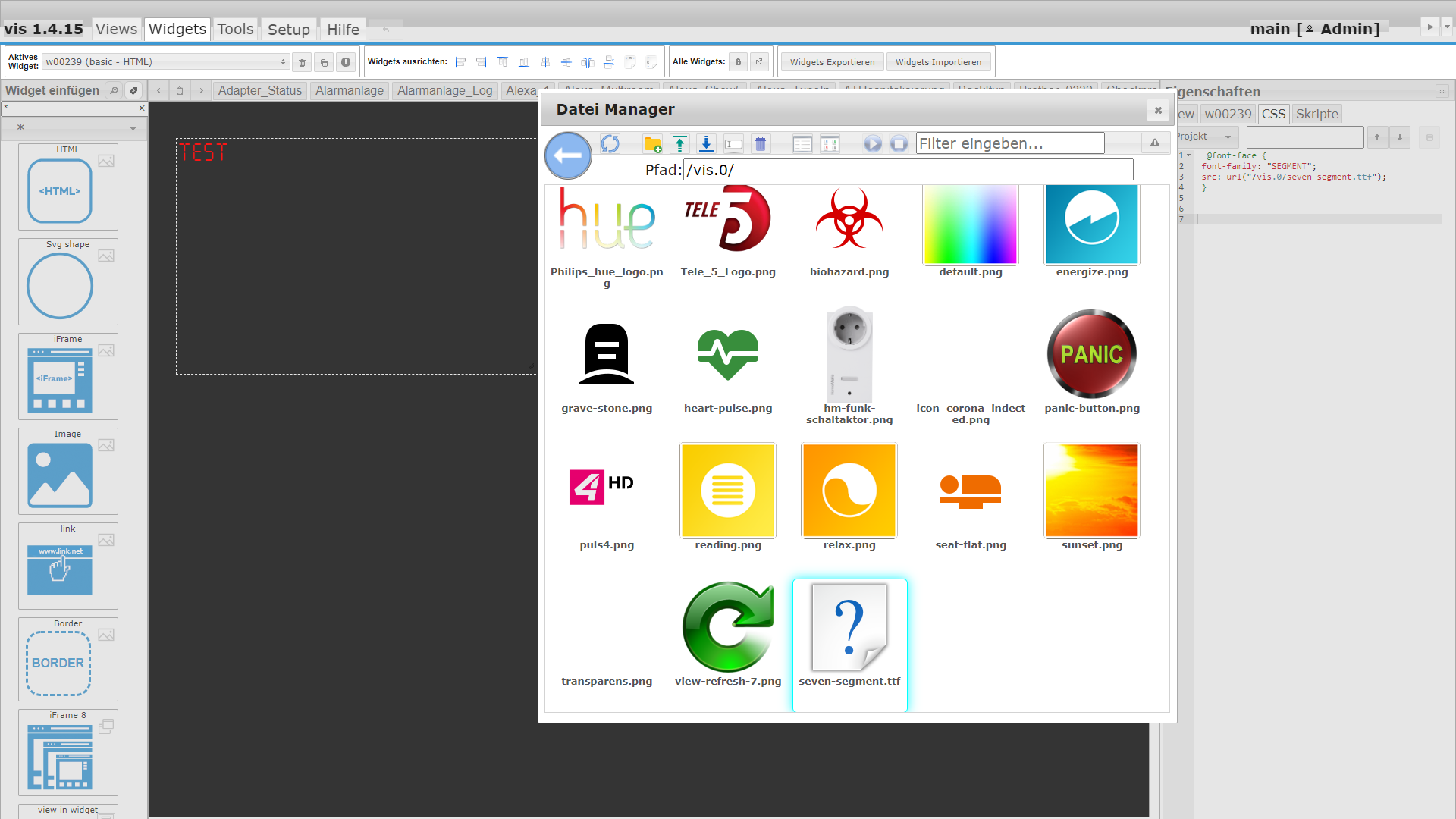Open the Tools menu
1456x819 pixels.
(235, 30)
